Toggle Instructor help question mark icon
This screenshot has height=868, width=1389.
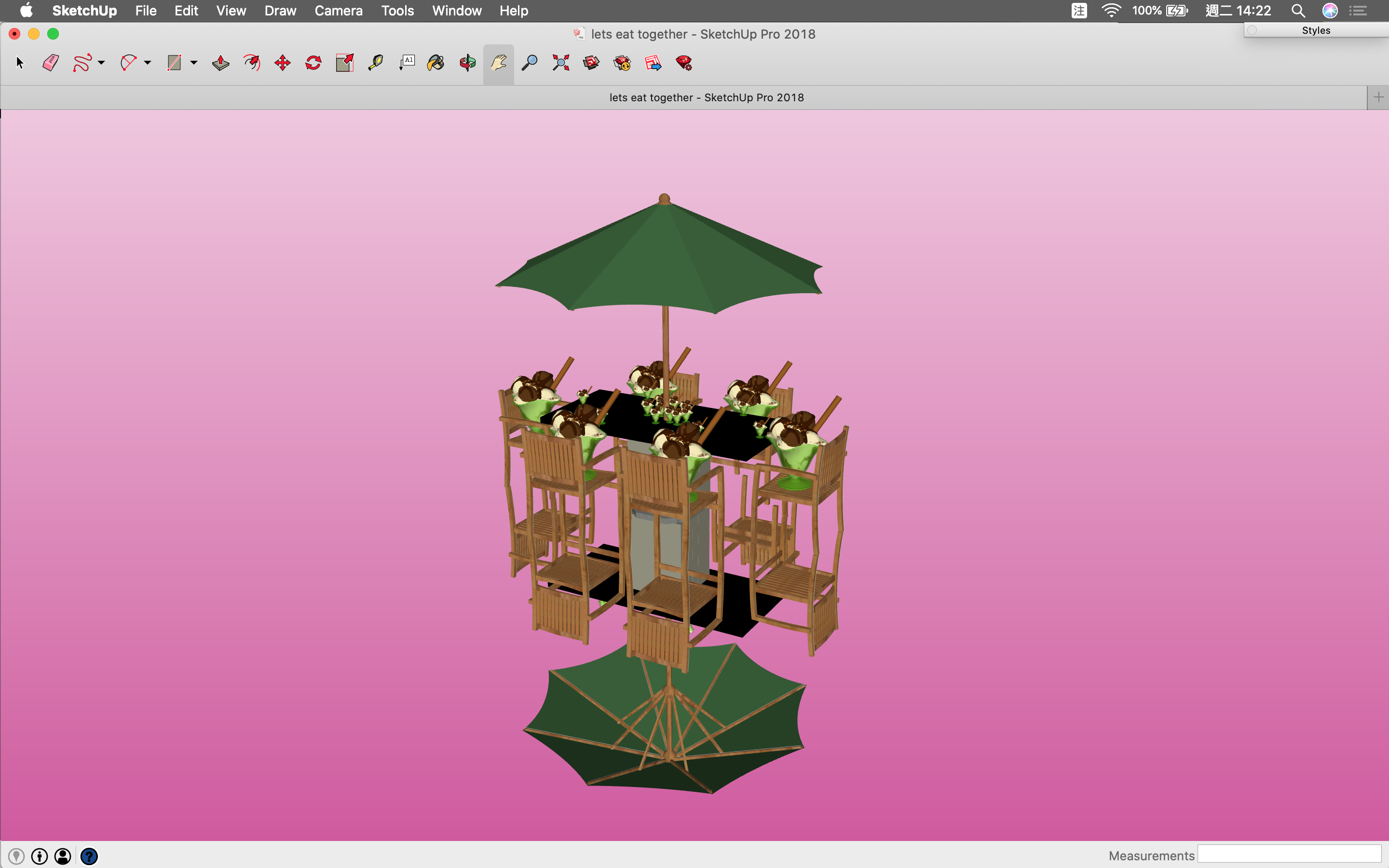(x=89, y=856)
